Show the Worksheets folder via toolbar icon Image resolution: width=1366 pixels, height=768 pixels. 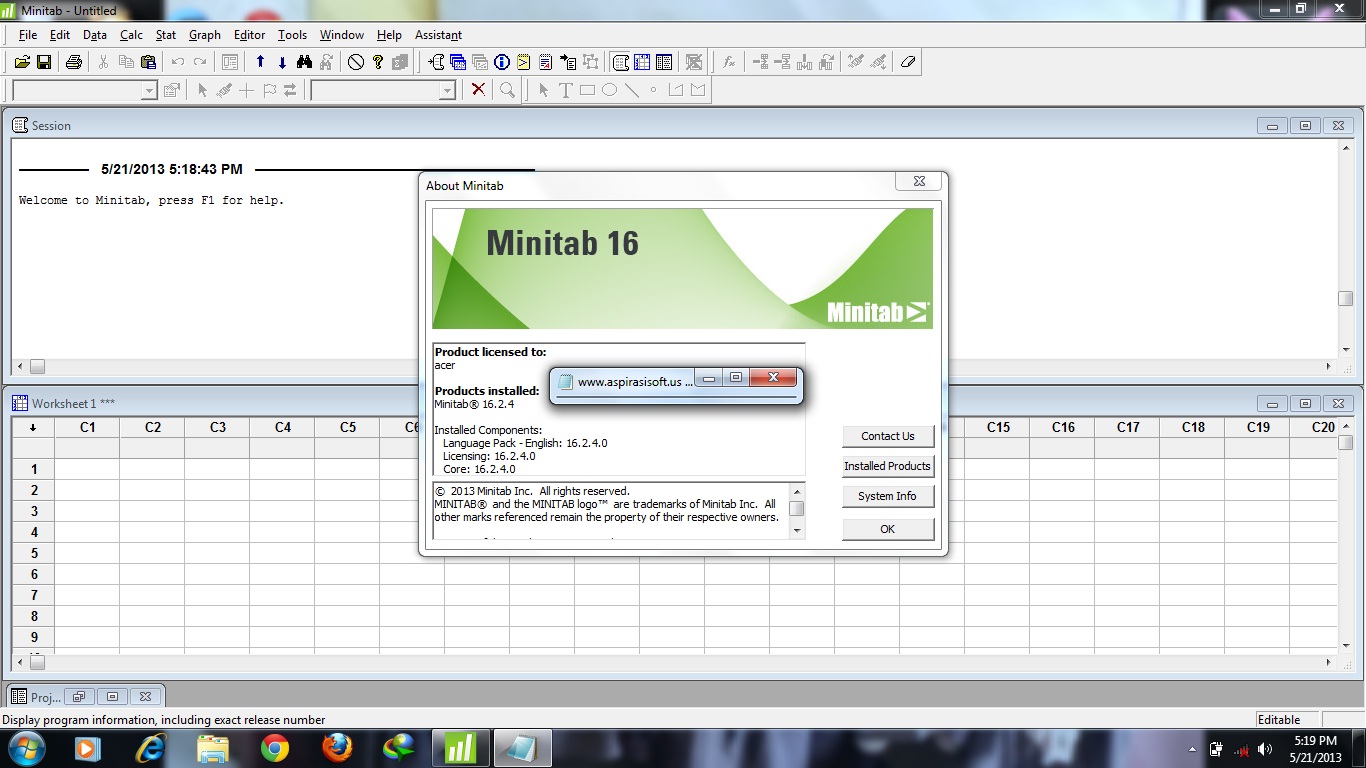458,62
